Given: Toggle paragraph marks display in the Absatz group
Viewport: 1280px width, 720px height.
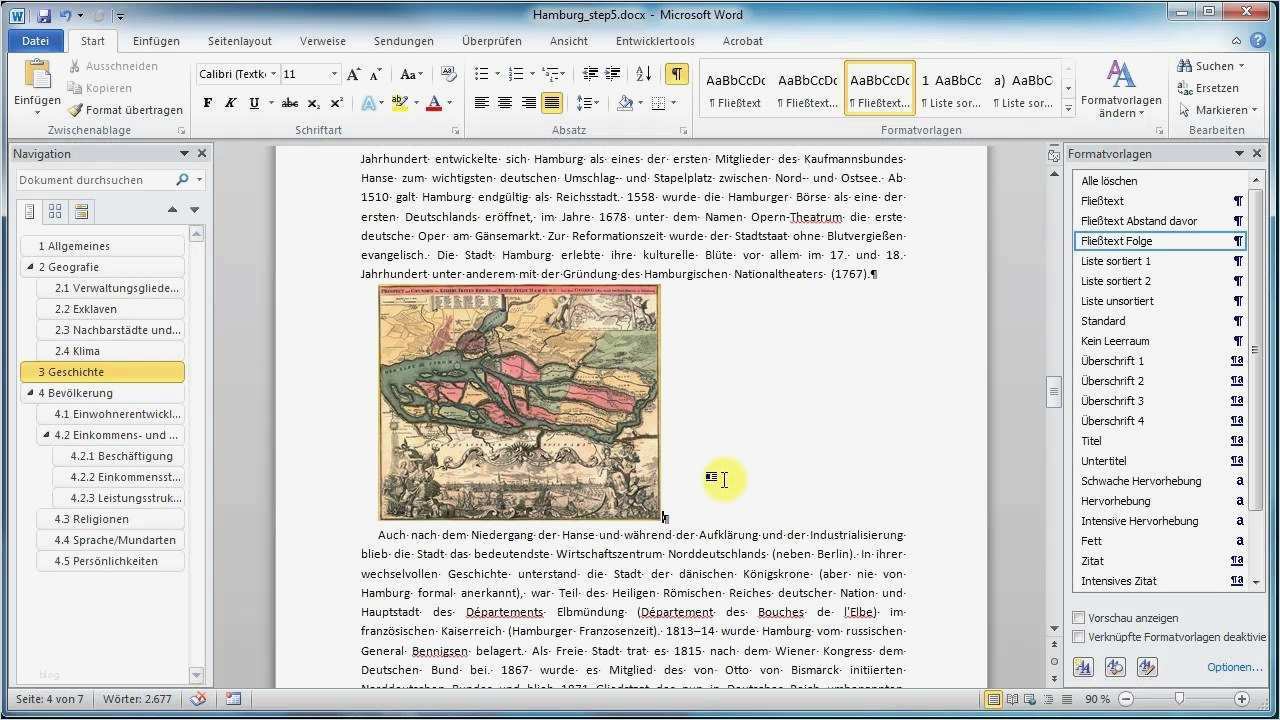Looking at the screenshot, I should coord(678,74).
